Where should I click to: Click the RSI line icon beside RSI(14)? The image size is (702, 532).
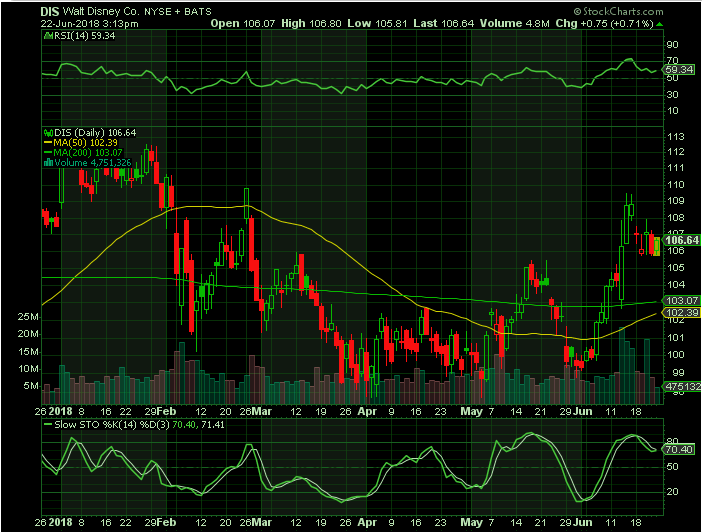[48, 36]
